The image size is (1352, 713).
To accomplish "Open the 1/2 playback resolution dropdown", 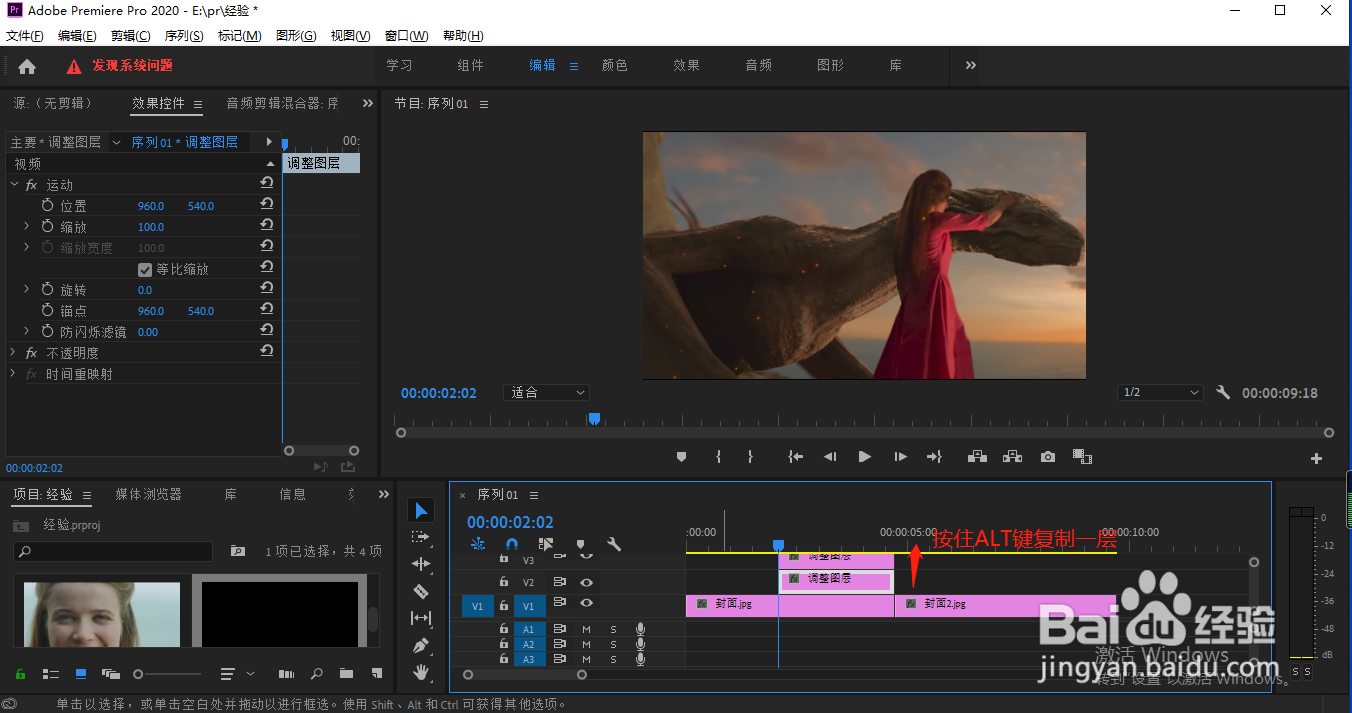I will click(1160, 393).
